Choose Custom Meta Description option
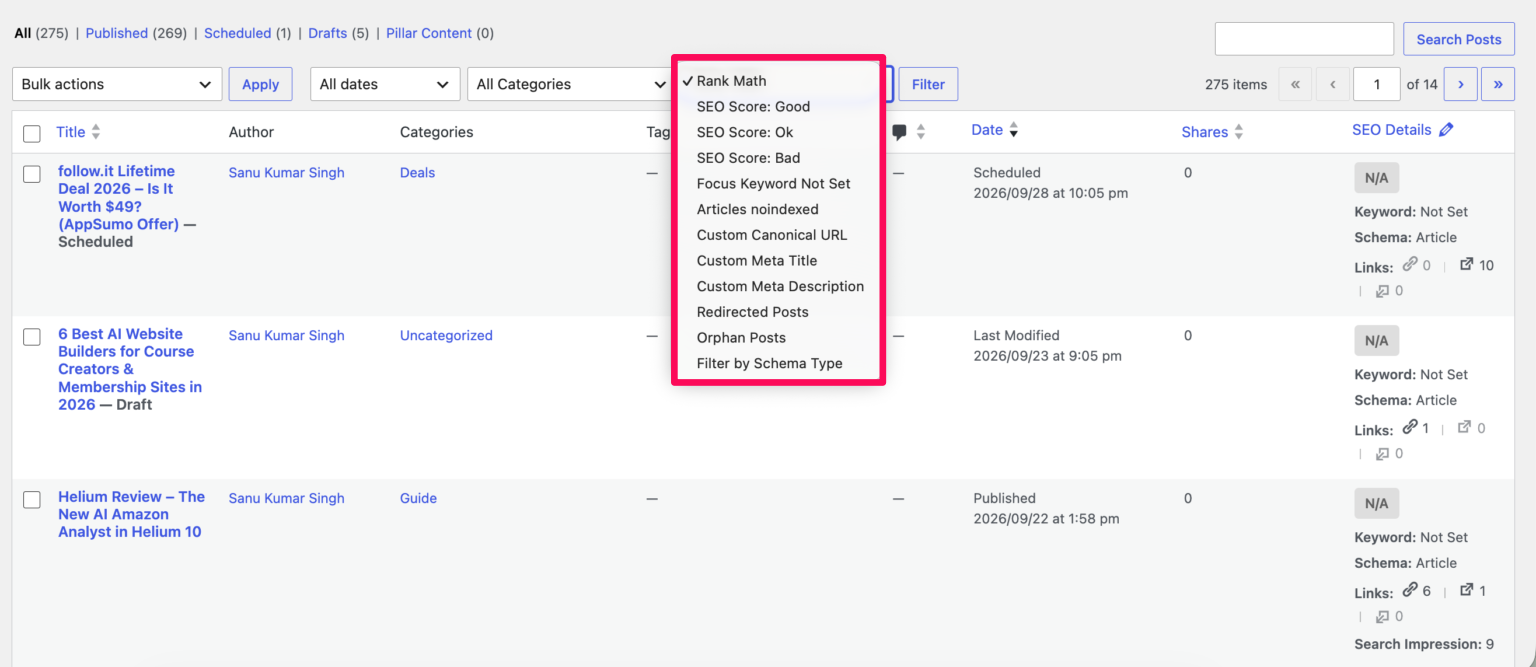Screen dimensions: 1536x667 pos(778,286)
